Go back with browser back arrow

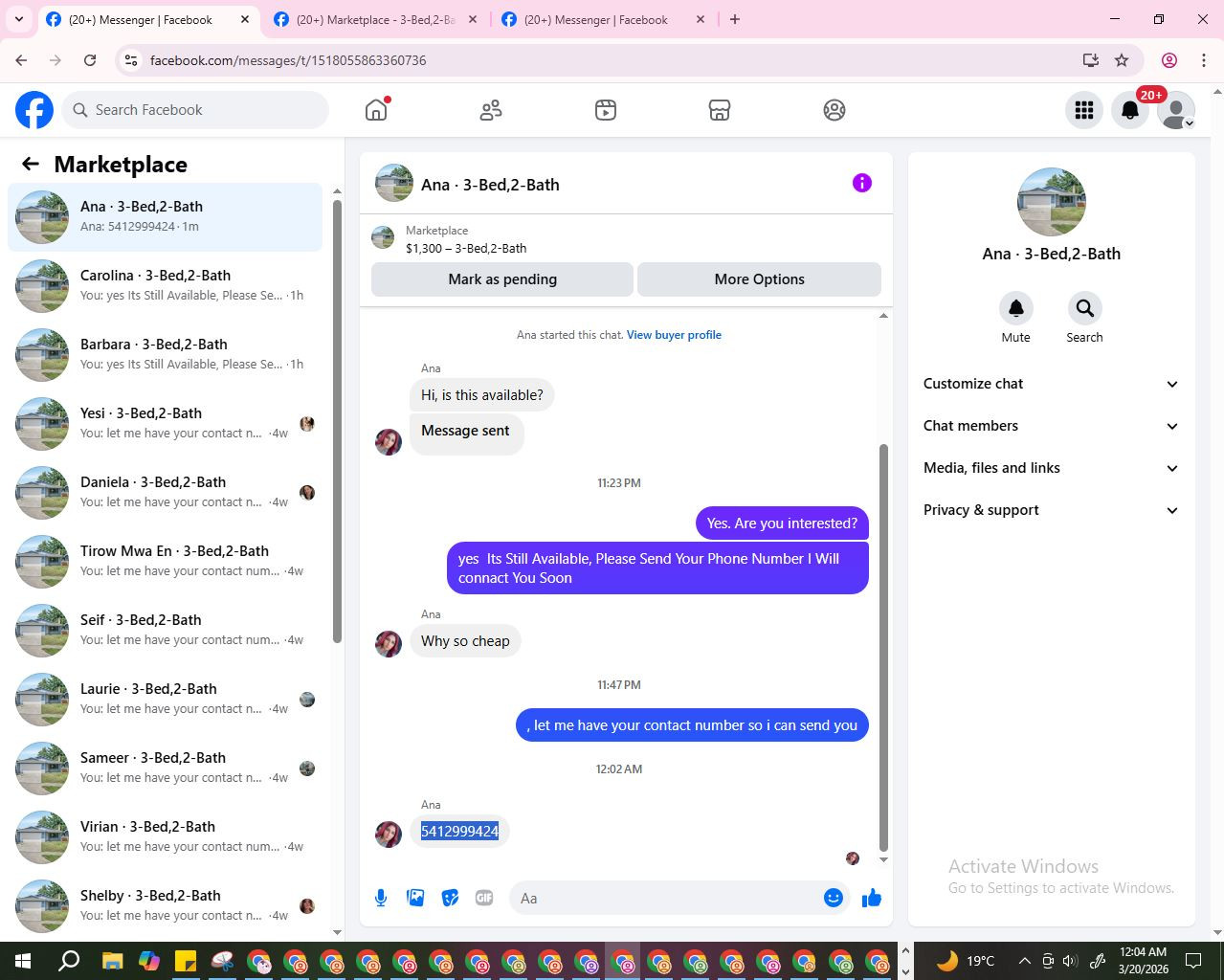[x=21, y=60]
